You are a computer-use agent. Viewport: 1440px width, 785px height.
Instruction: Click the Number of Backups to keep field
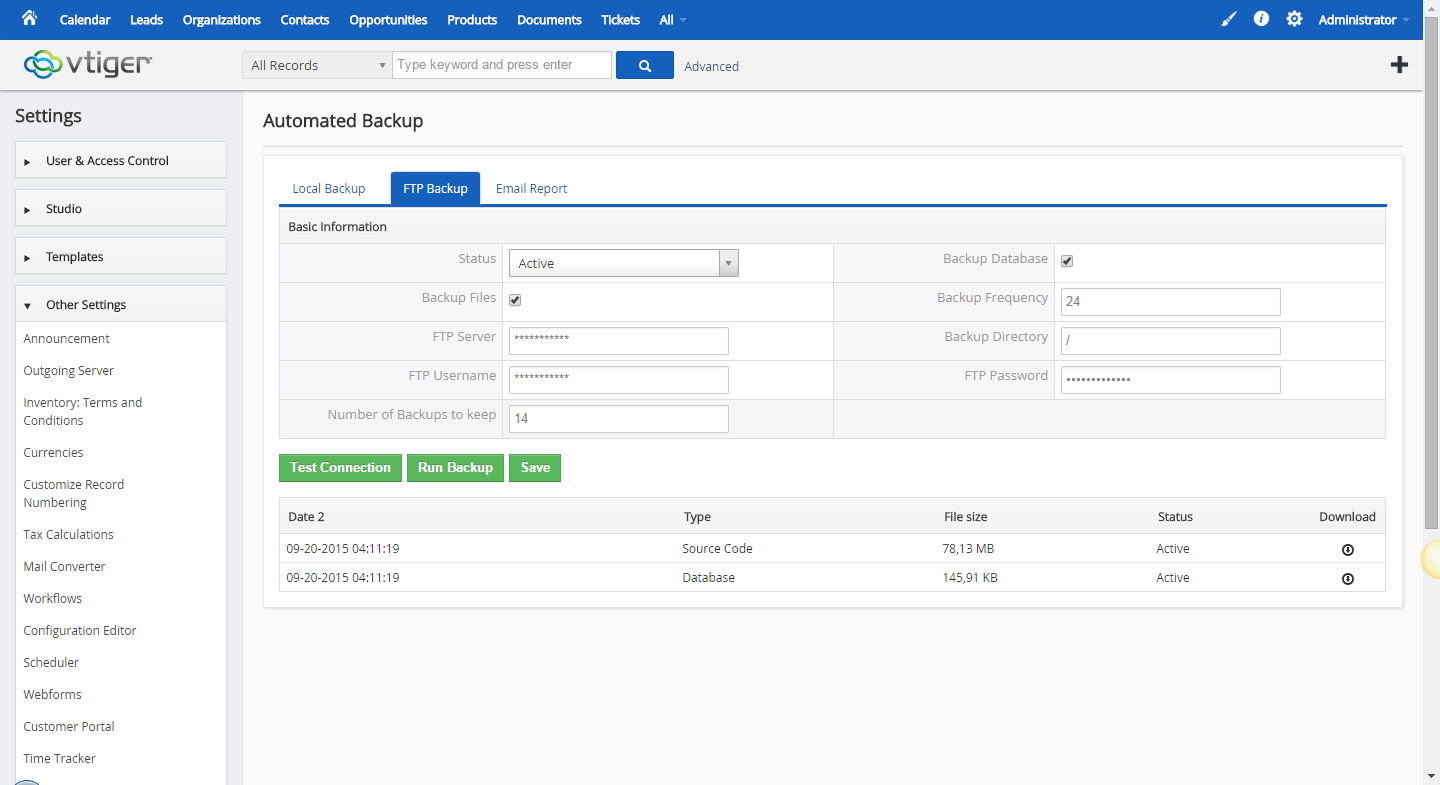click(x=619, y=419)
